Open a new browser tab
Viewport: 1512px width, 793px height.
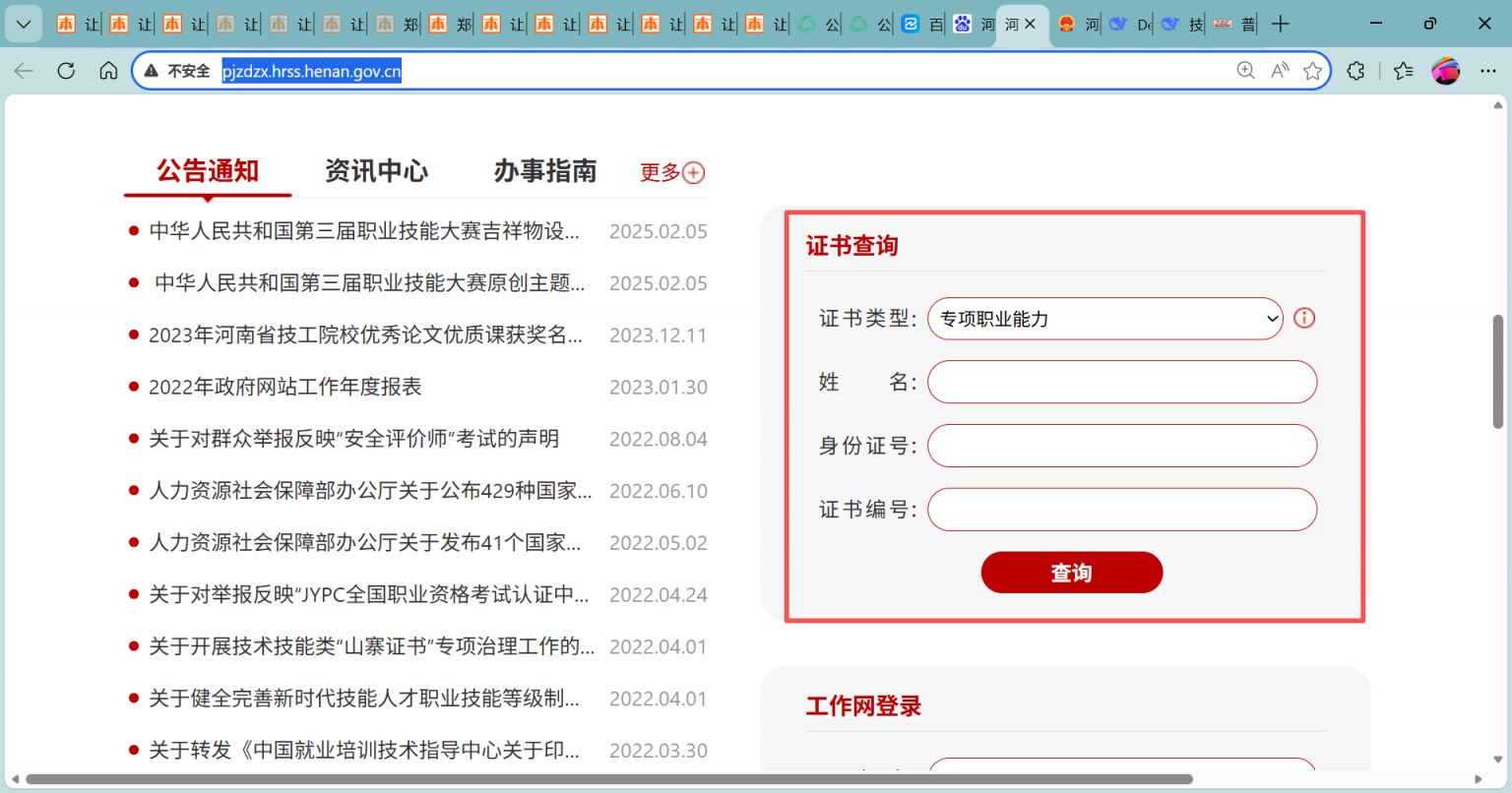[1280, 25]
